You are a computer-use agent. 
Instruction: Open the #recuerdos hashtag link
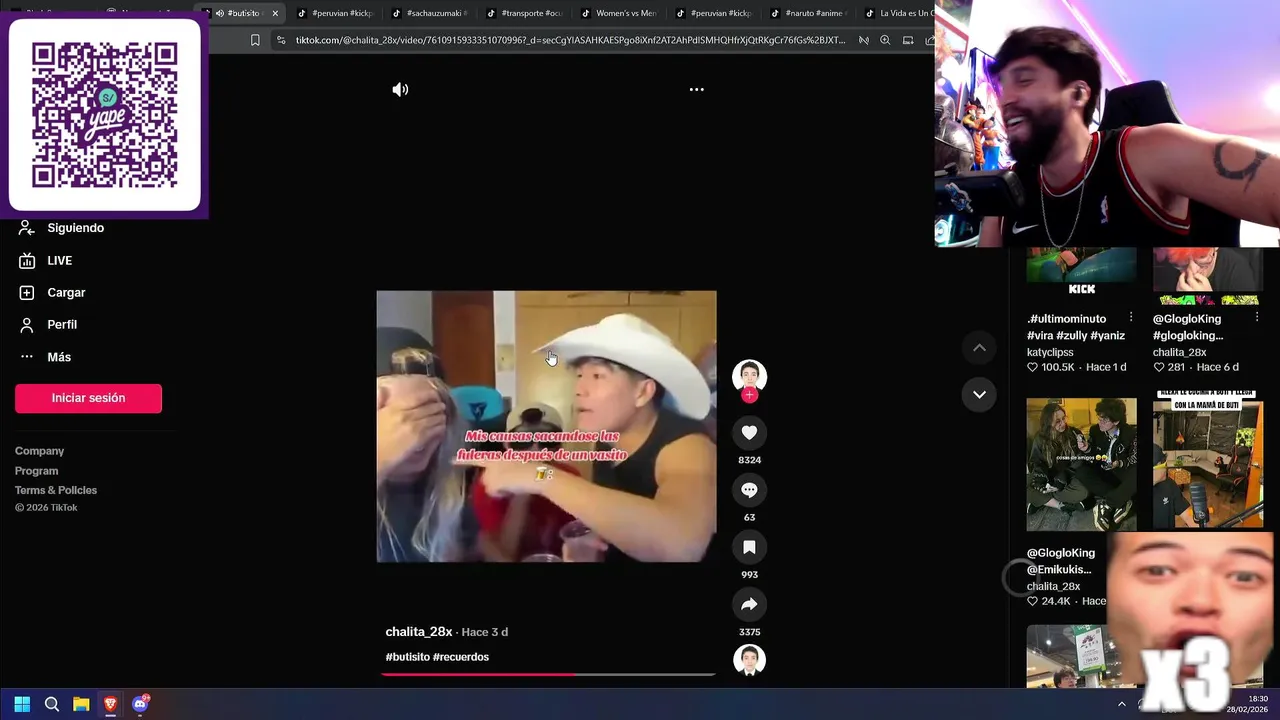click(x=461, y=657)
